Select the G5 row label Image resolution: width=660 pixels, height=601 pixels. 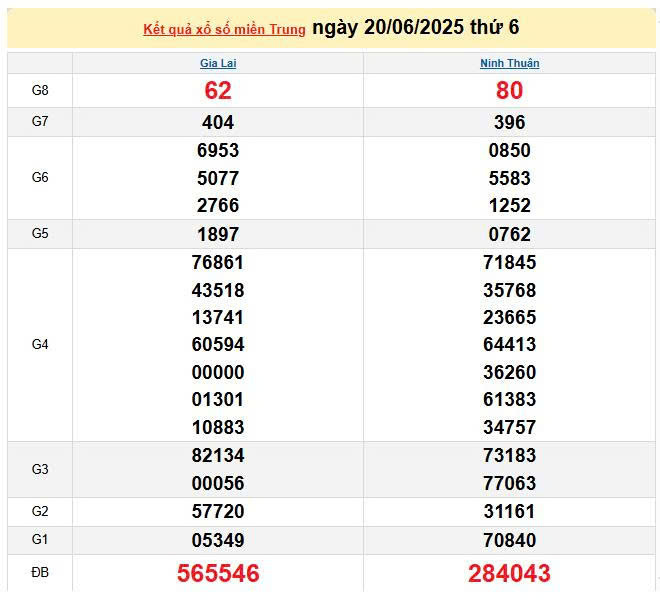(x=40, y=233)
